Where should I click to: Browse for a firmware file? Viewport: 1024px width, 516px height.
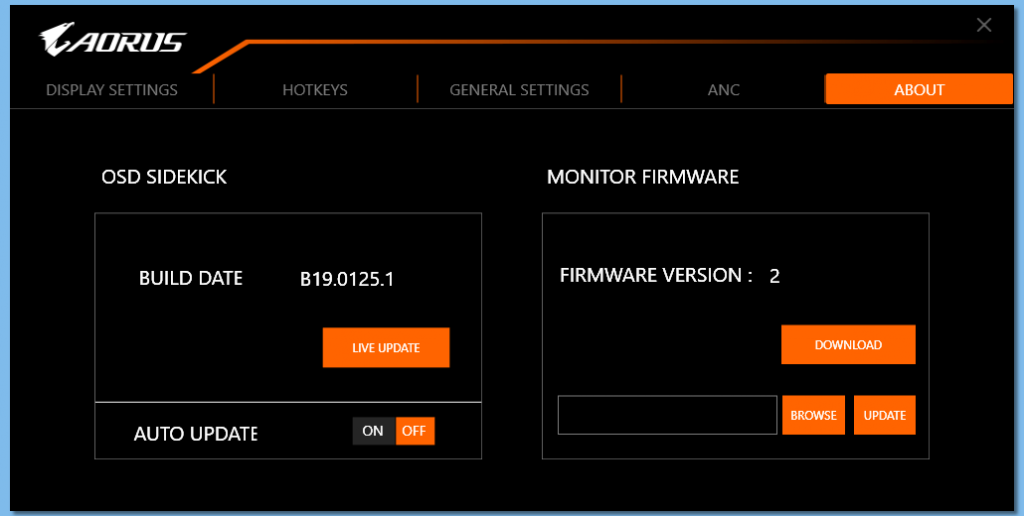[813, 415]
